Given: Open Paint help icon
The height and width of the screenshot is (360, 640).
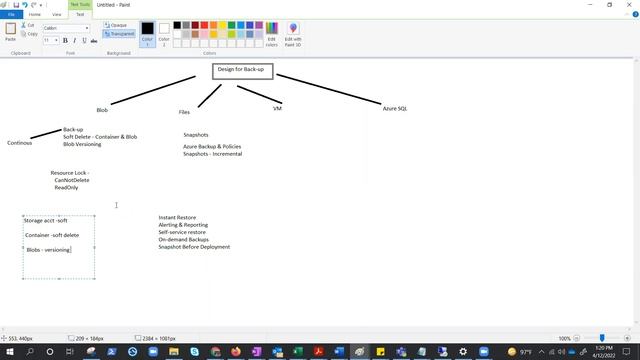Looking at the screenshot, I should tap(636, 14).
